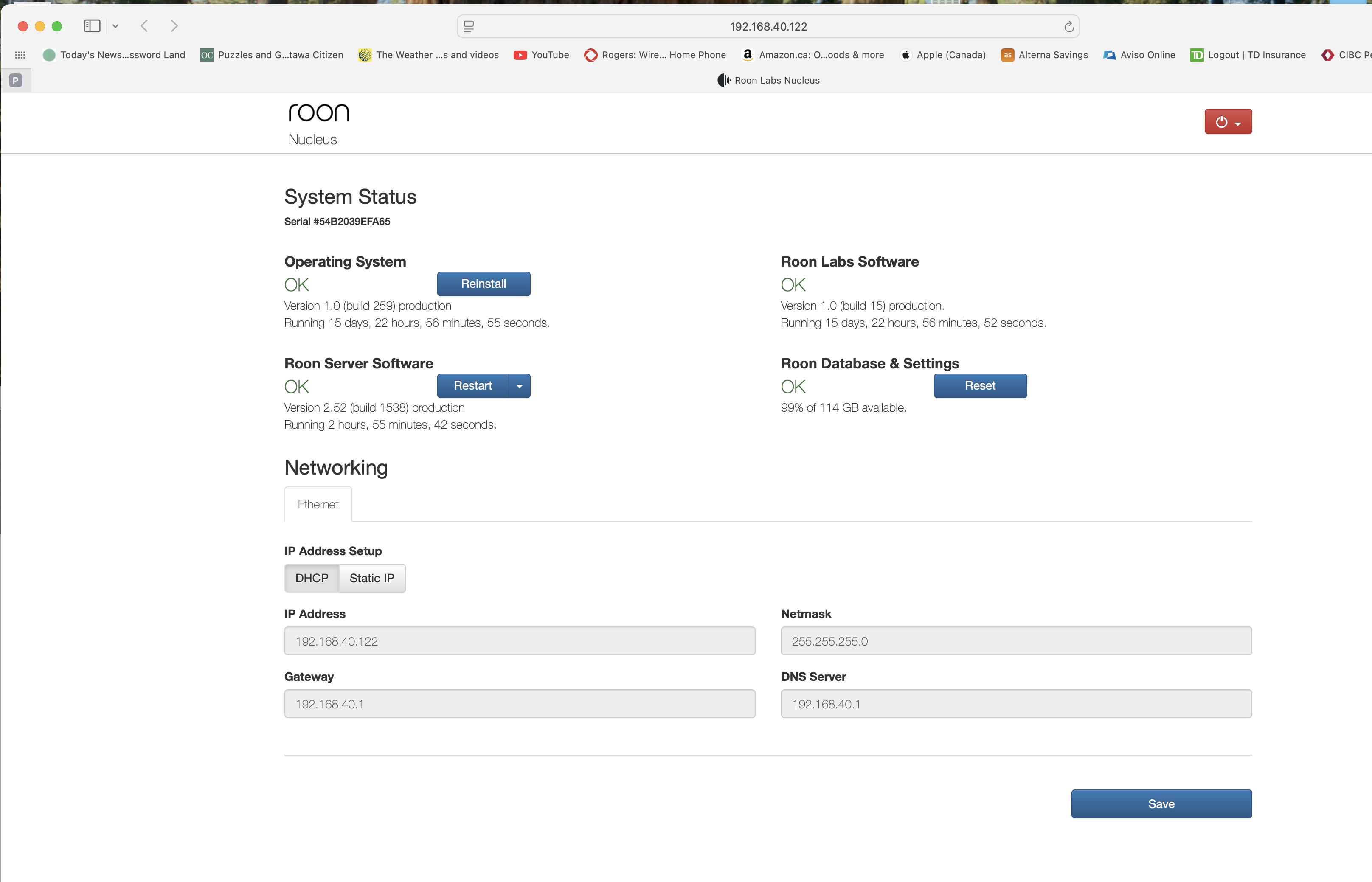
Task: Go back with the browser back arrow
Action: click(x=144, y=26)
